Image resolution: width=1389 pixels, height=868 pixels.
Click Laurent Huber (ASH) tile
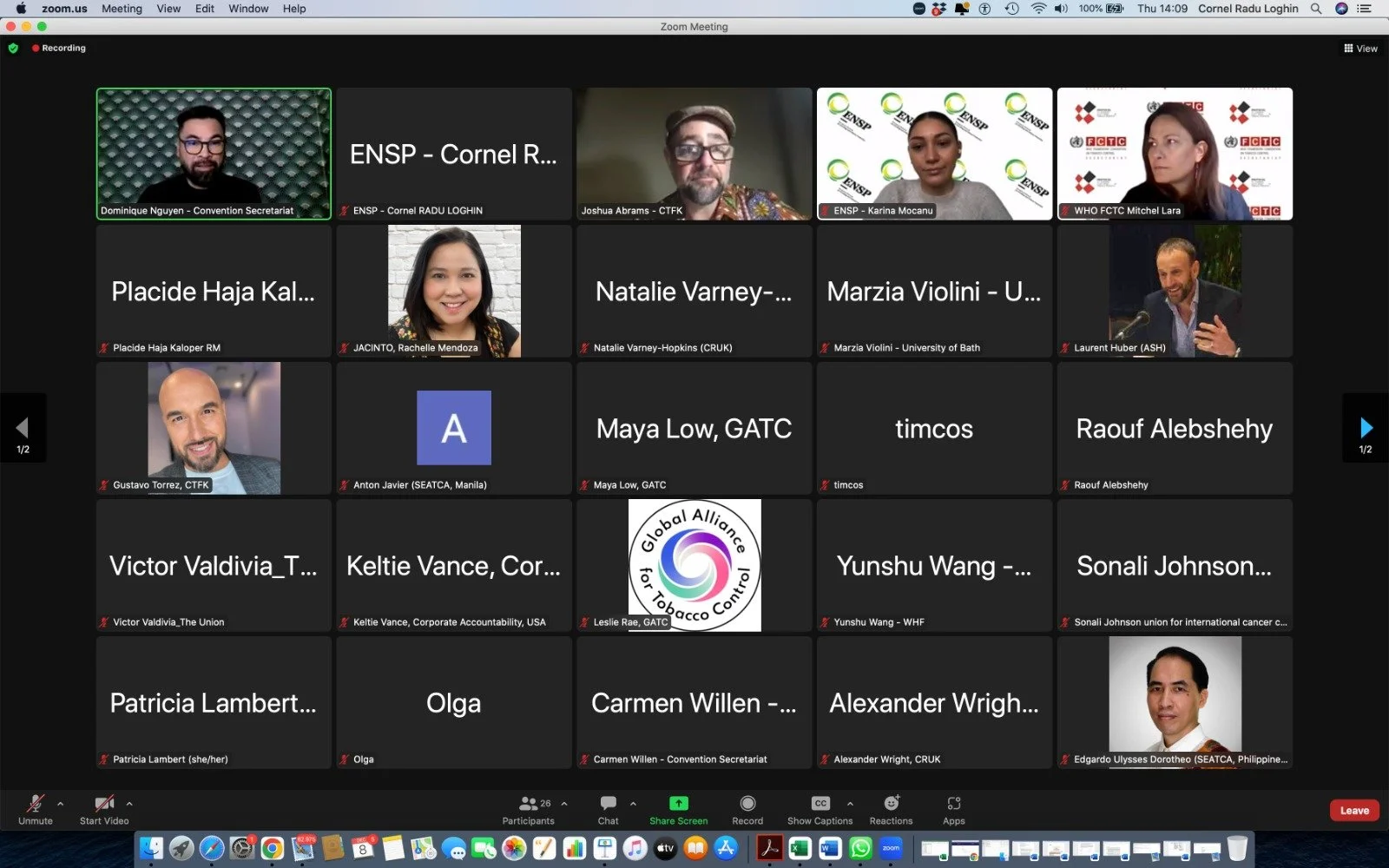coord(1175,291)
